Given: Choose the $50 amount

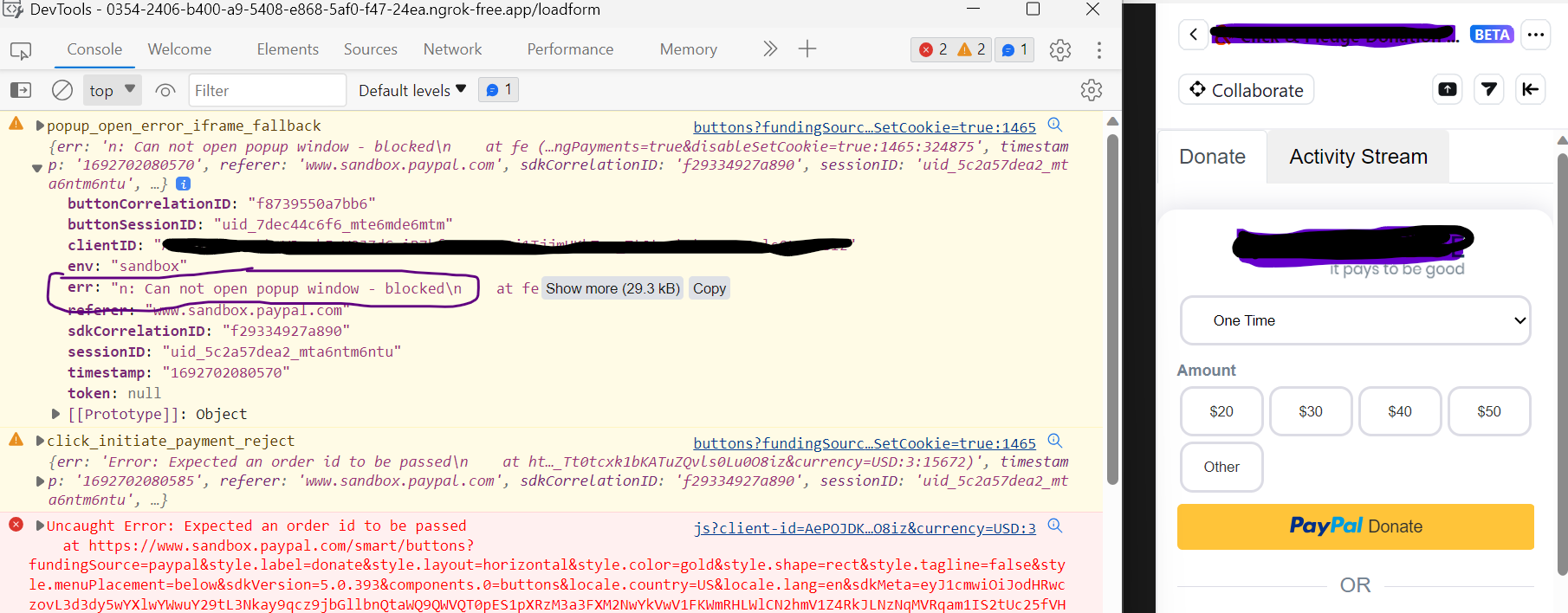Looking at the screenshot, I should click(1489, 411).
